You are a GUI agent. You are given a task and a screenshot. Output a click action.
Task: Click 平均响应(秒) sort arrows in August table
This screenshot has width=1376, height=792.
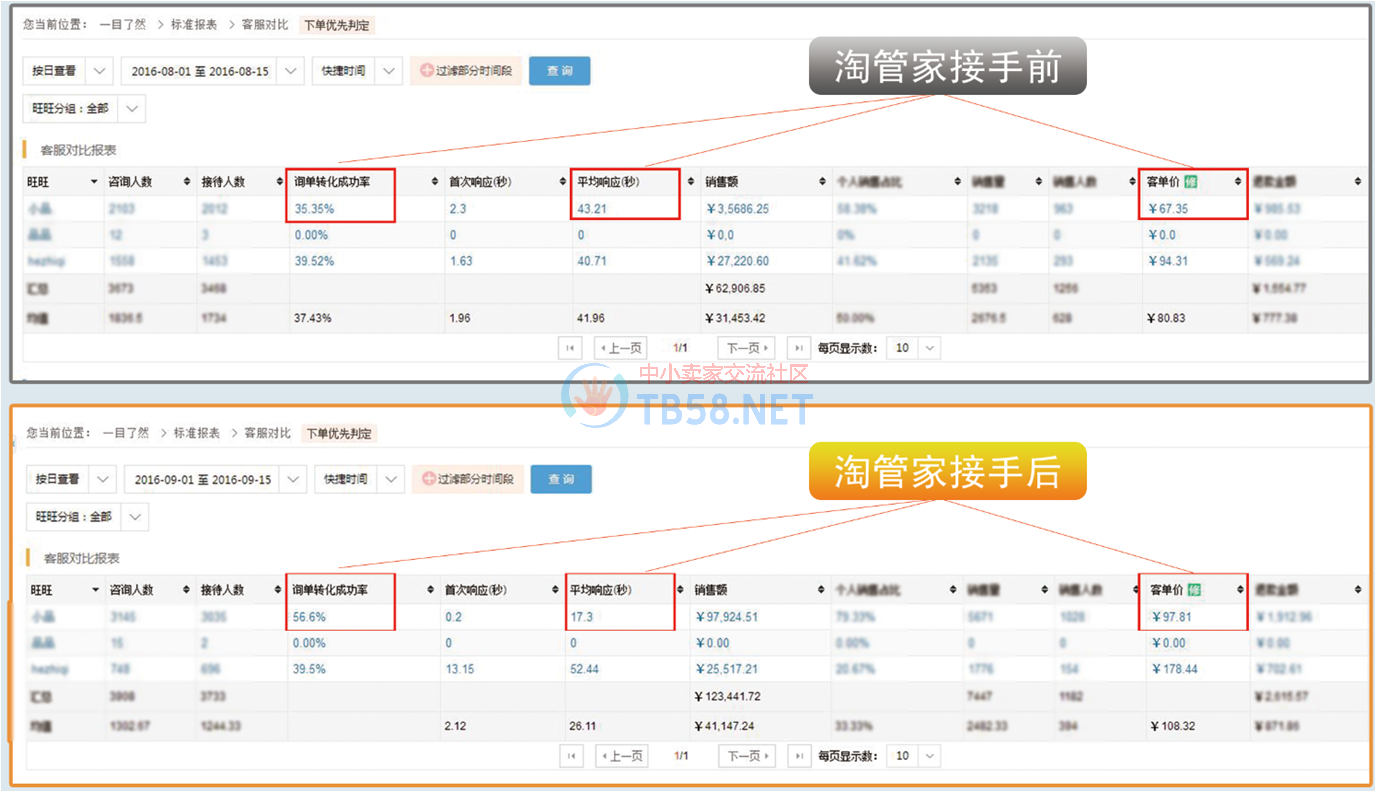[x=691, y=182]
